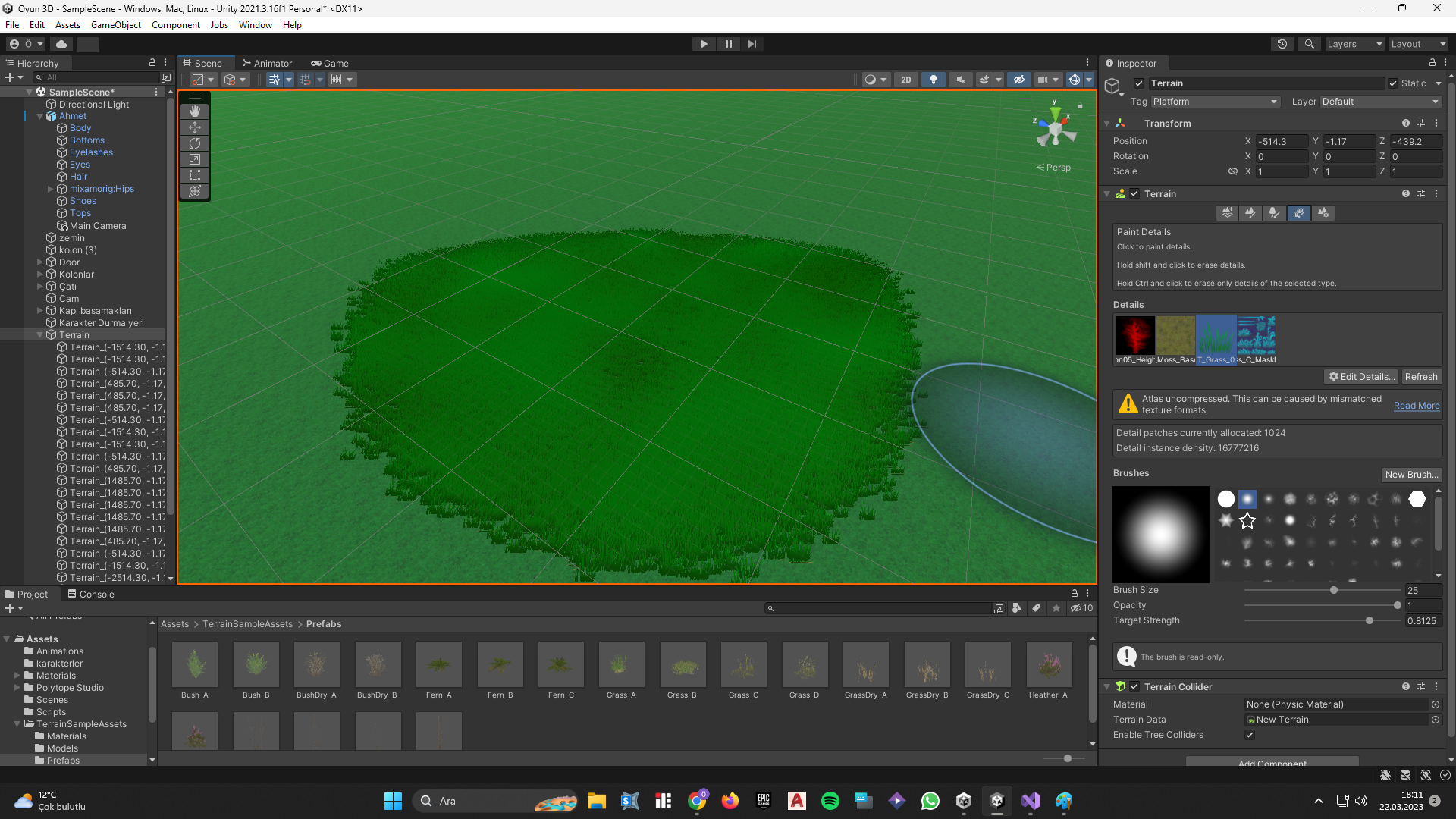Uncheck Enable Tree Colliders
The image size is (1456, 819).
[x=1250, y=735]
